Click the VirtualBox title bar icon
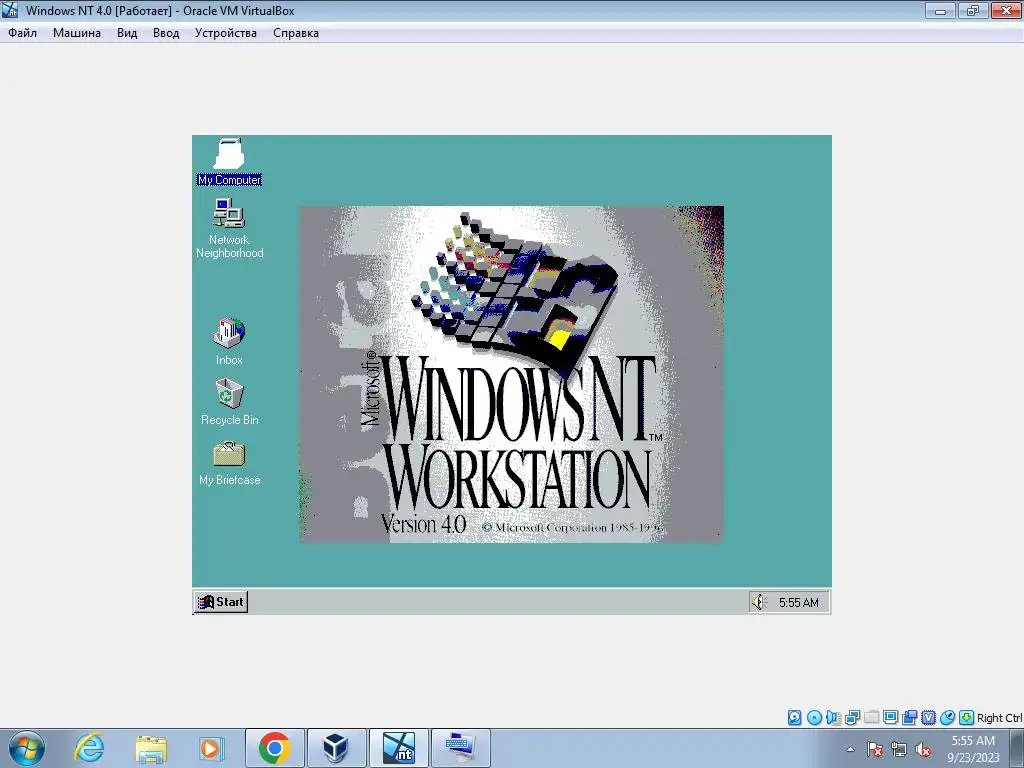Viewport: 1024px width, 768px height. coord(10,10)
